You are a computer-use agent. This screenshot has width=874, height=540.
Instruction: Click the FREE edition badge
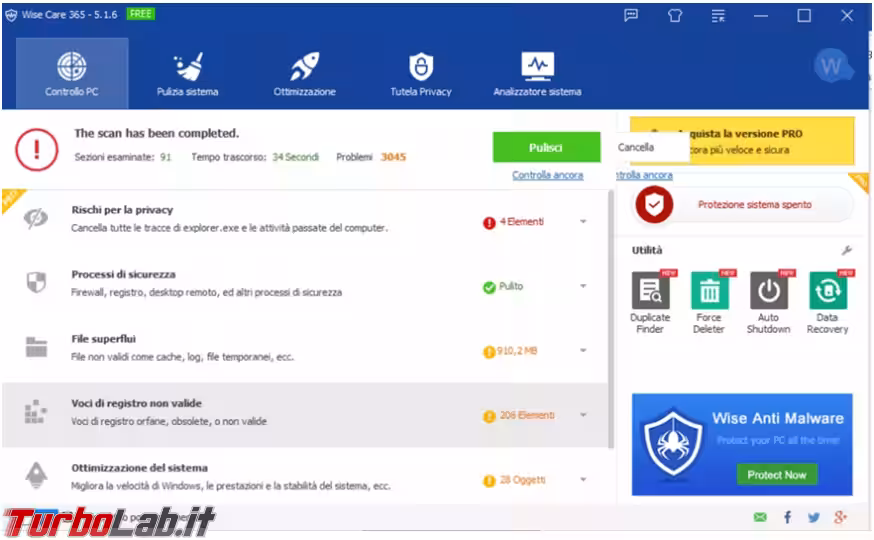tap(140, 14)
